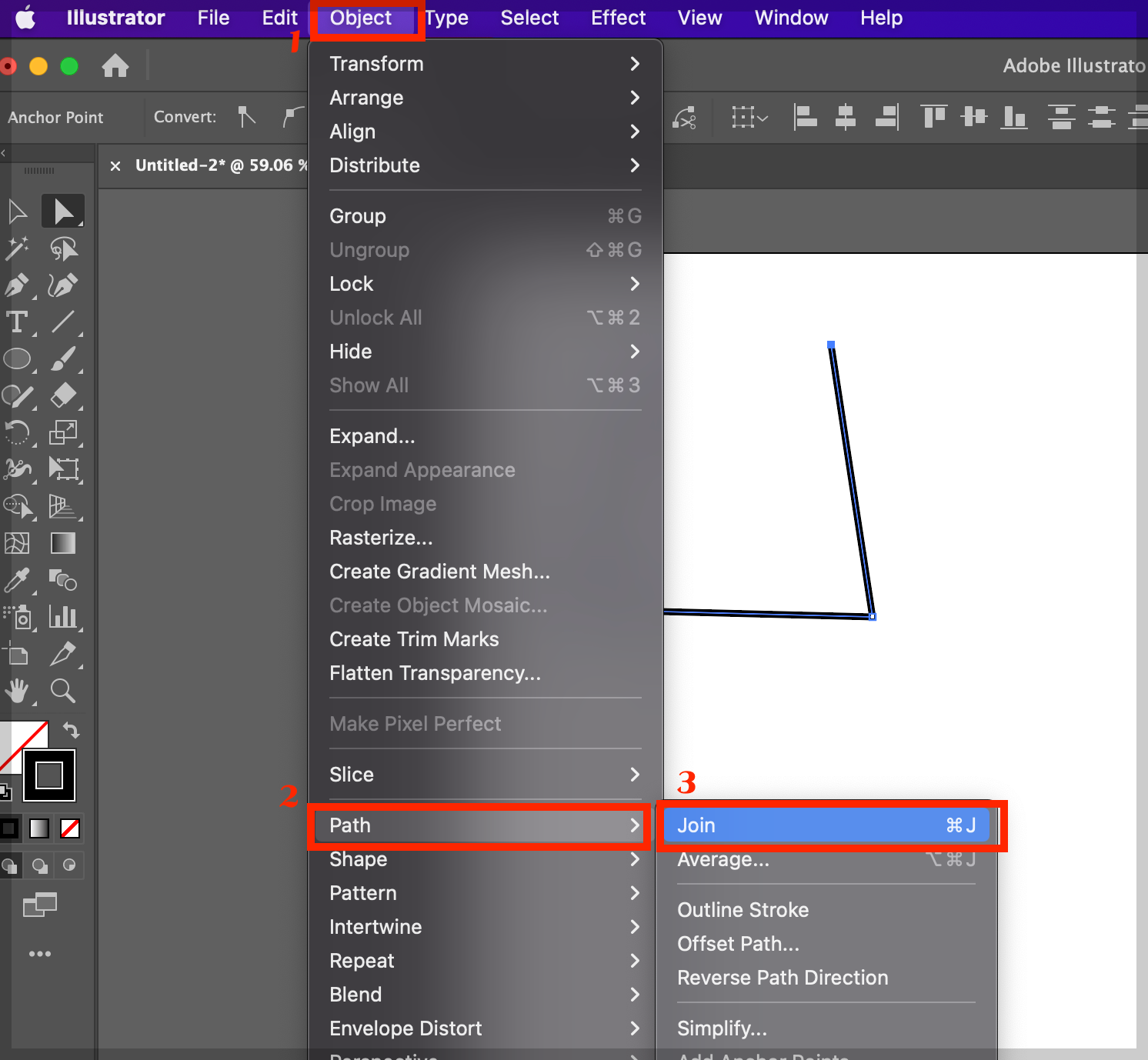Select the Line Segment tool
1148x1060 pixels.
63,322
